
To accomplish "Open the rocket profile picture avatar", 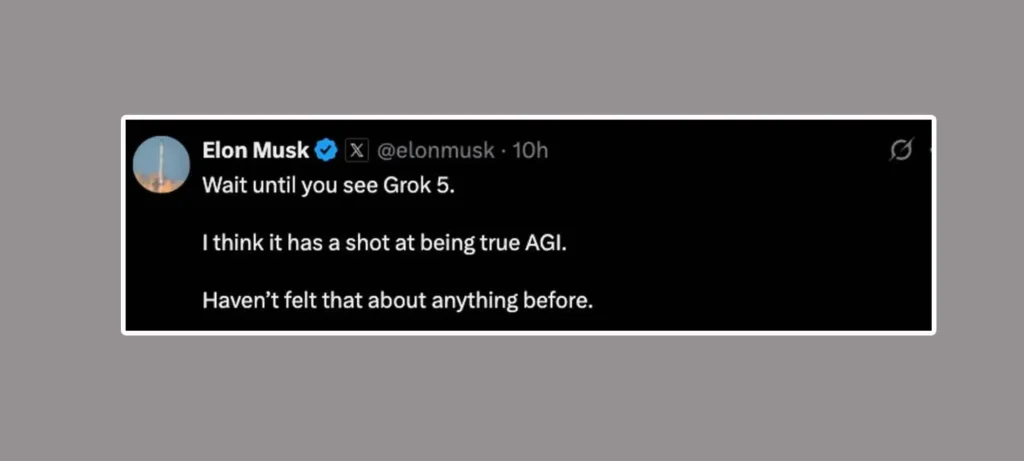I will (162, 164).
